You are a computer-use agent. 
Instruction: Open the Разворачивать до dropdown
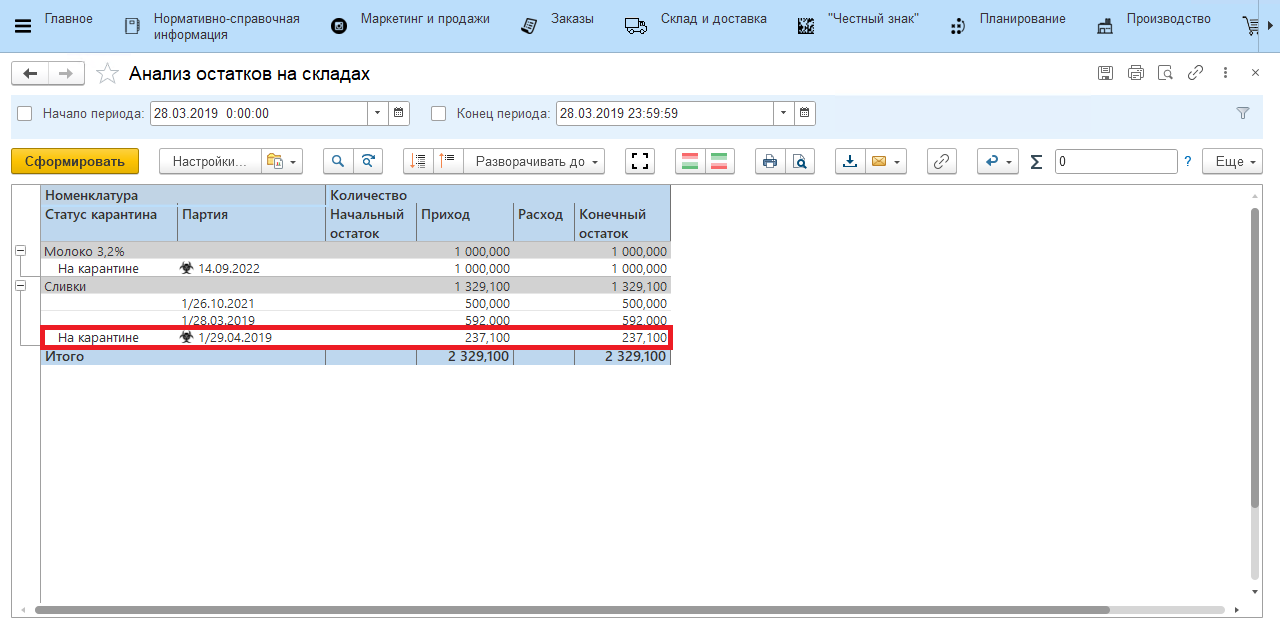coord(539,161)
